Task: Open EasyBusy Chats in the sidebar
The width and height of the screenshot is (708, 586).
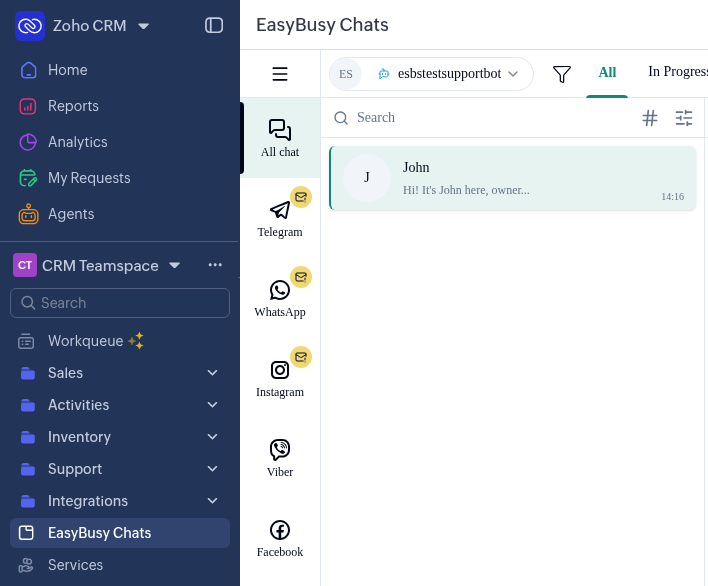Action: tap(120, 533)
